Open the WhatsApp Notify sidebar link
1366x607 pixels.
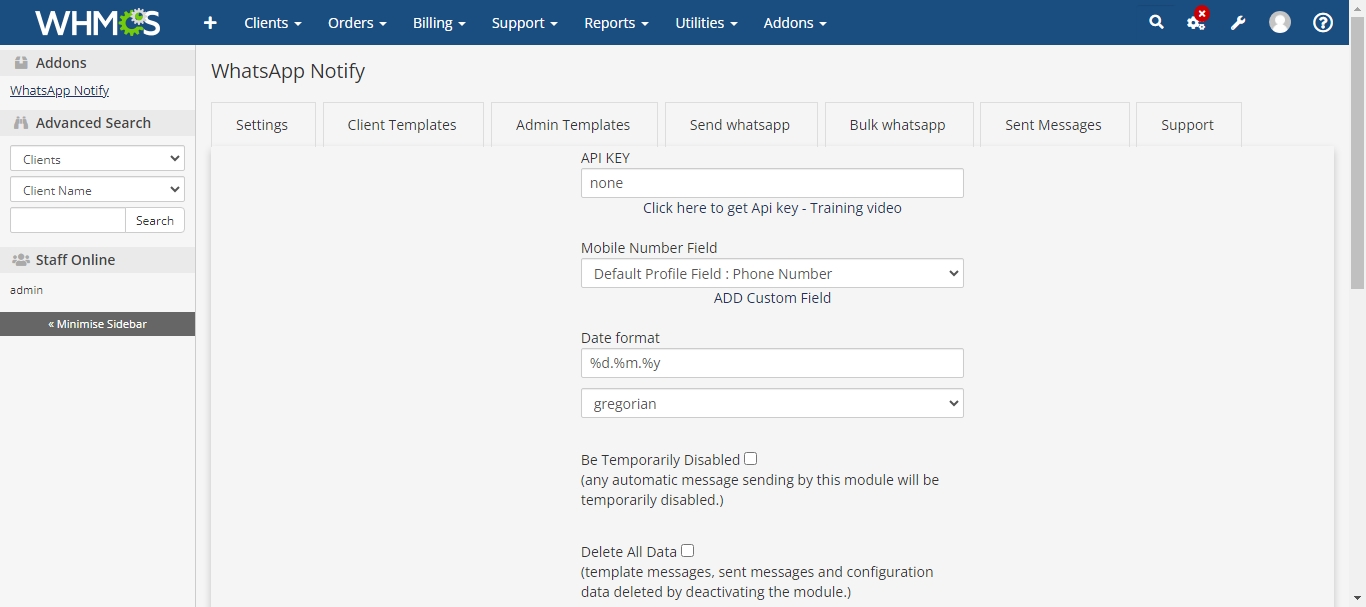point(60,90)
